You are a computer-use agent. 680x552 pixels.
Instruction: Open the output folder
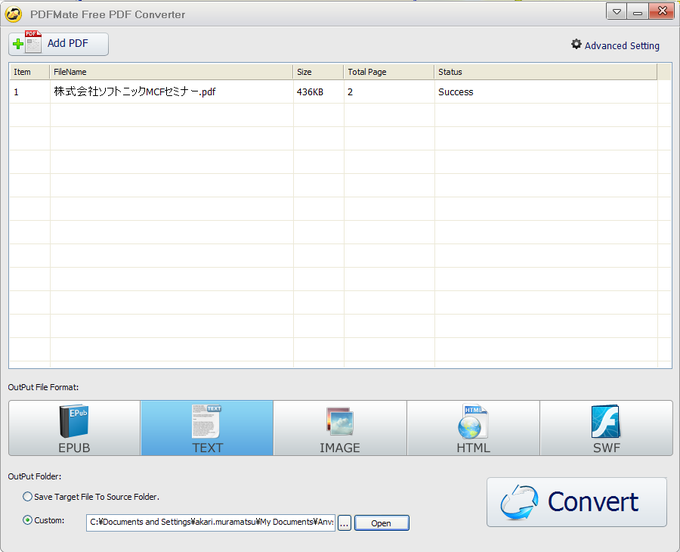tap(382, 523)
